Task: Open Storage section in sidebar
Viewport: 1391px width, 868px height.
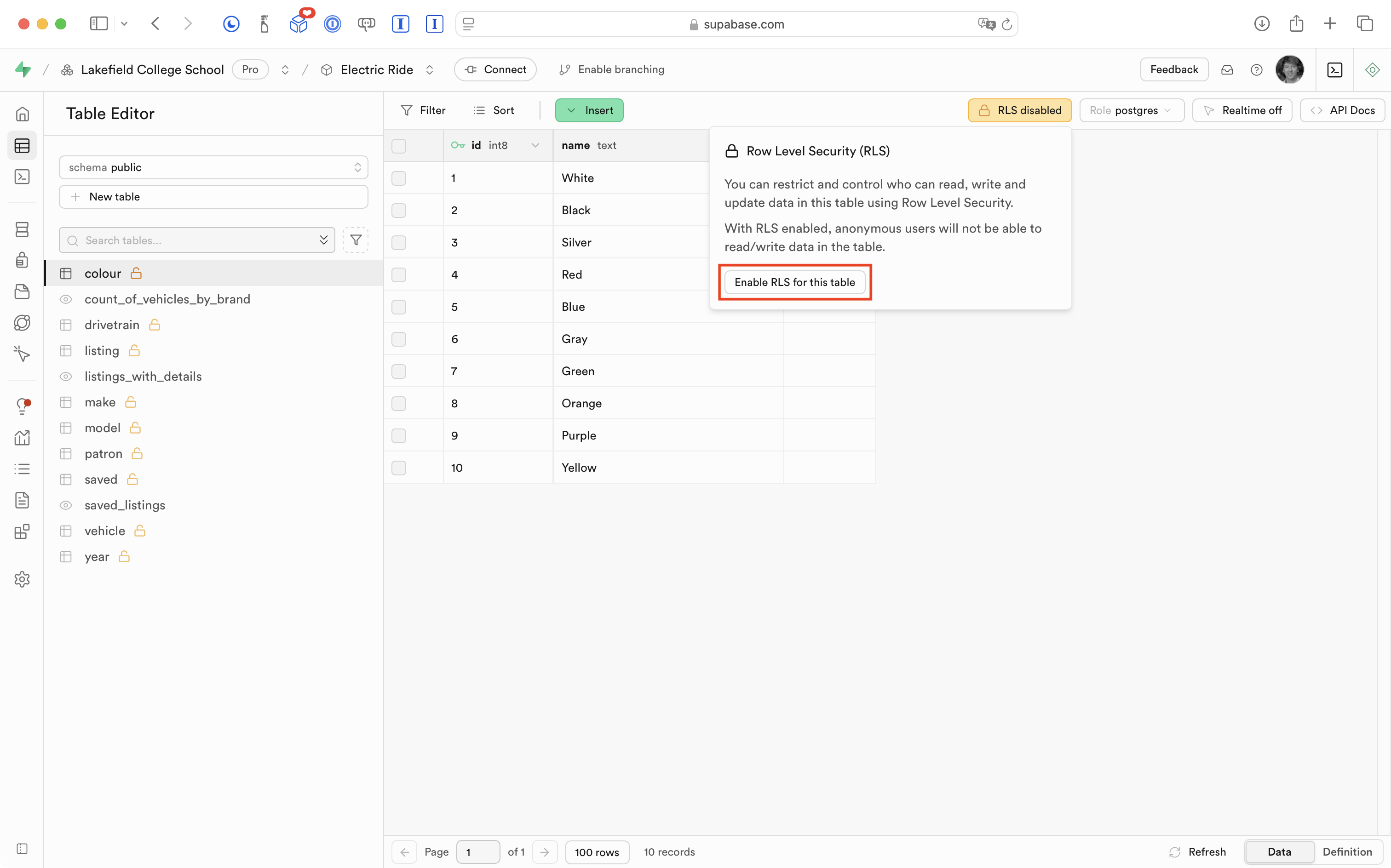Action: pyautogui.click(x=22, y=291)
